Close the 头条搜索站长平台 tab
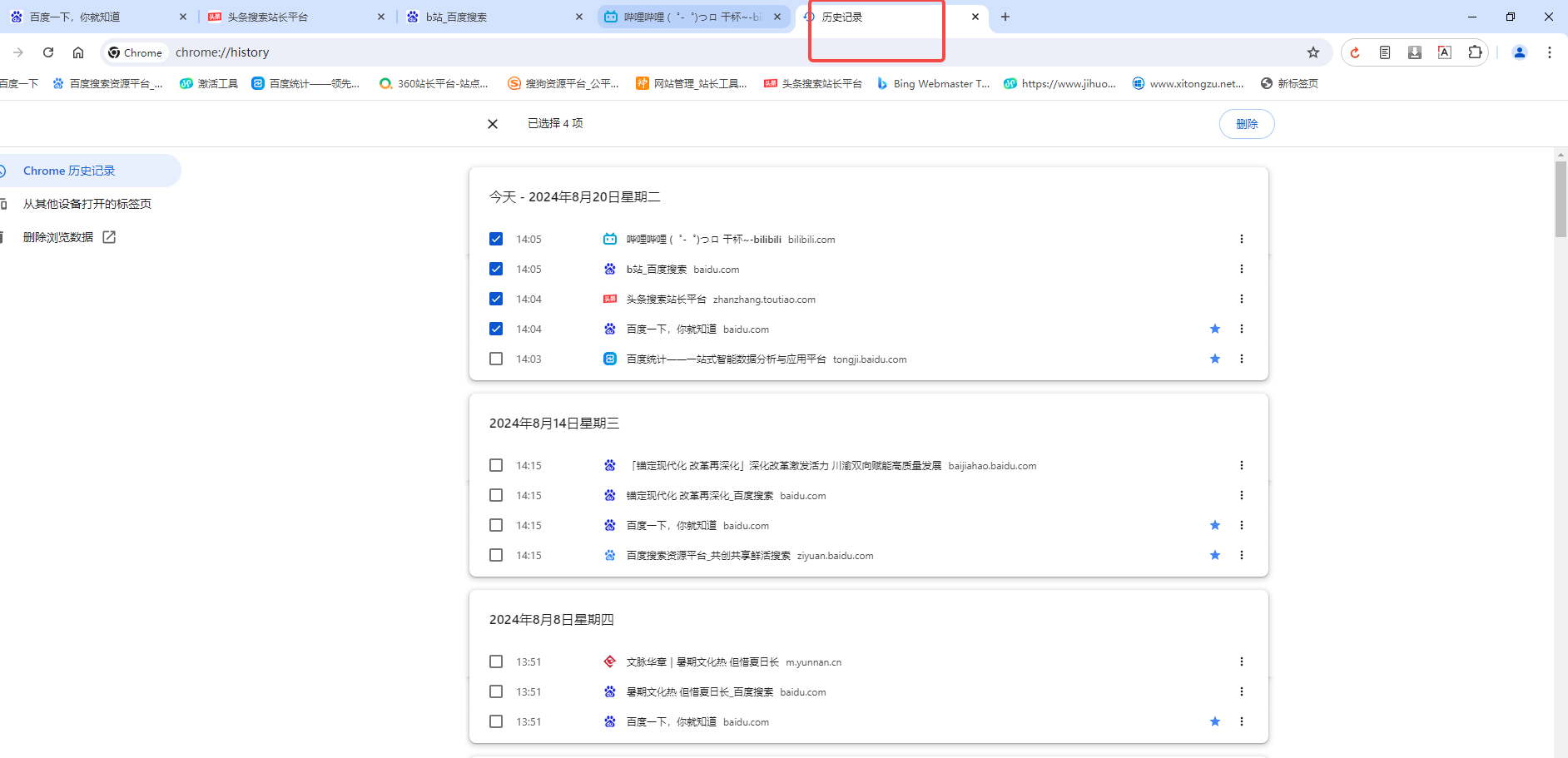 (381, 17)
